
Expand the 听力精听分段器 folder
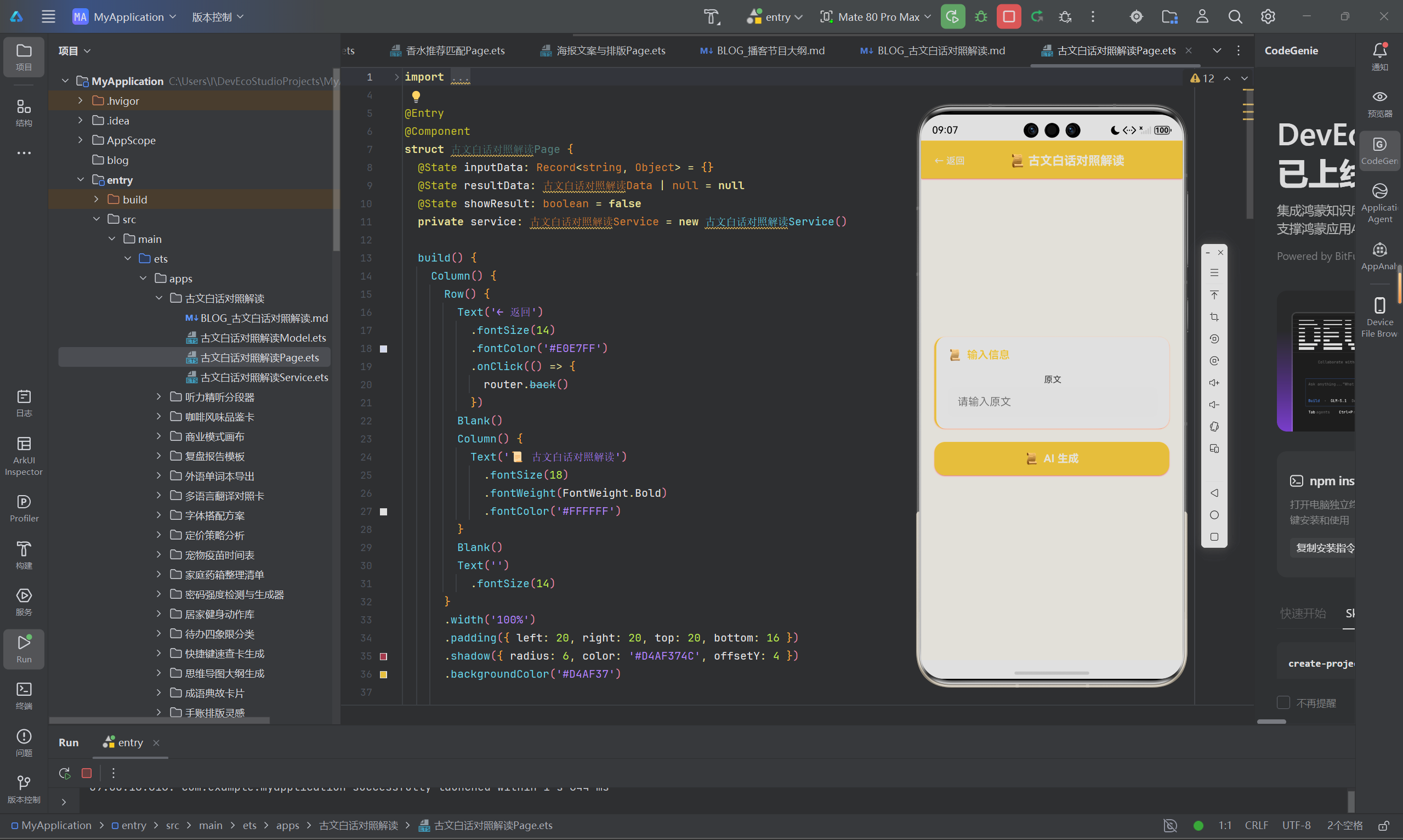coord(159,397)
